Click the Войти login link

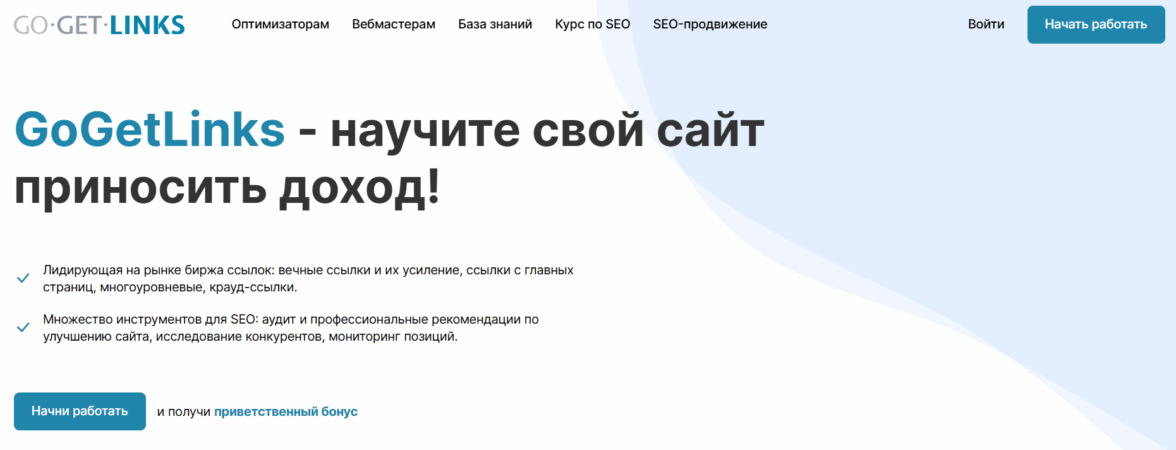point(986,24)
